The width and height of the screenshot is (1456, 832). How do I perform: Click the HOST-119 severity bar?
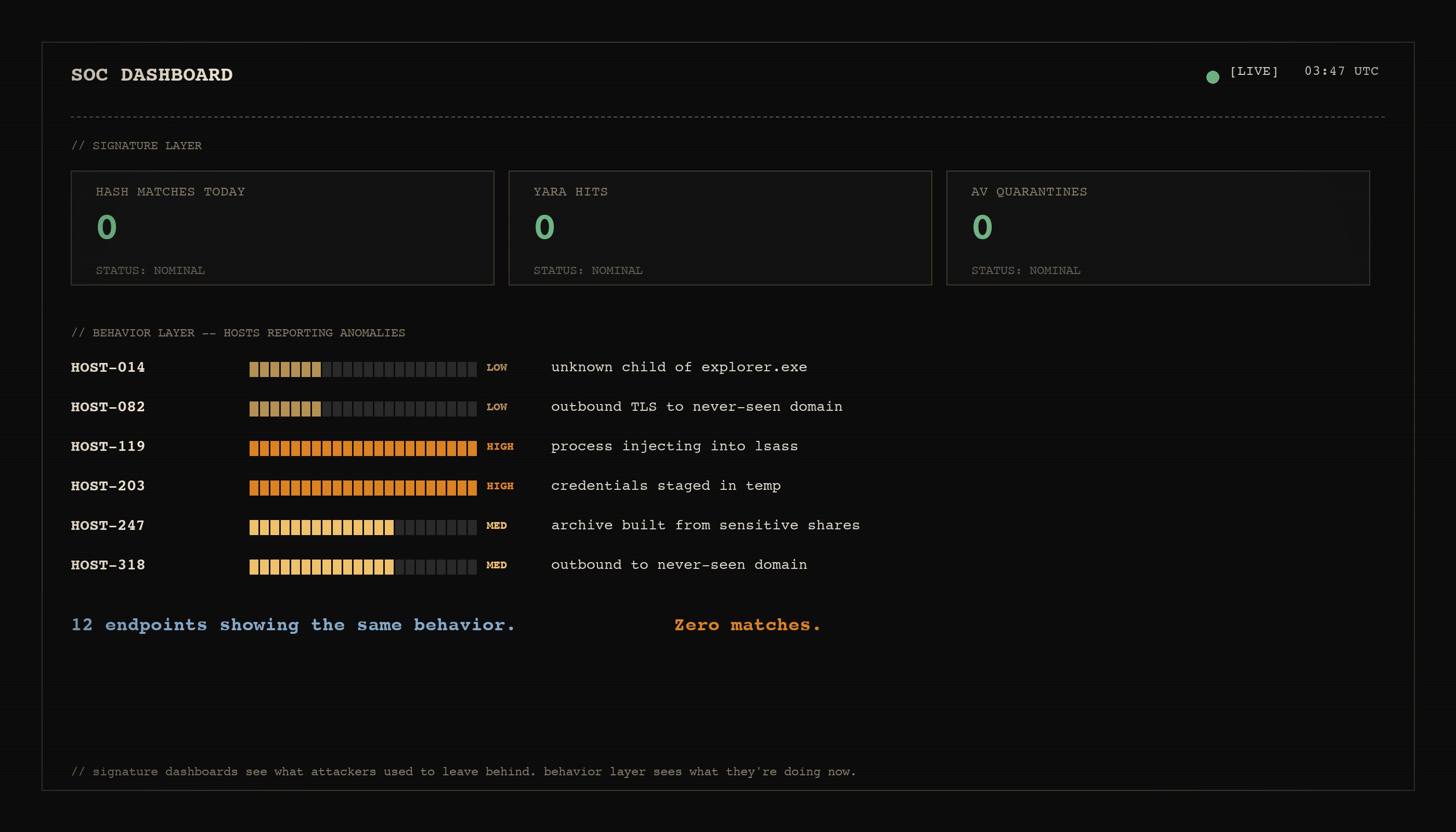(363, 448)
